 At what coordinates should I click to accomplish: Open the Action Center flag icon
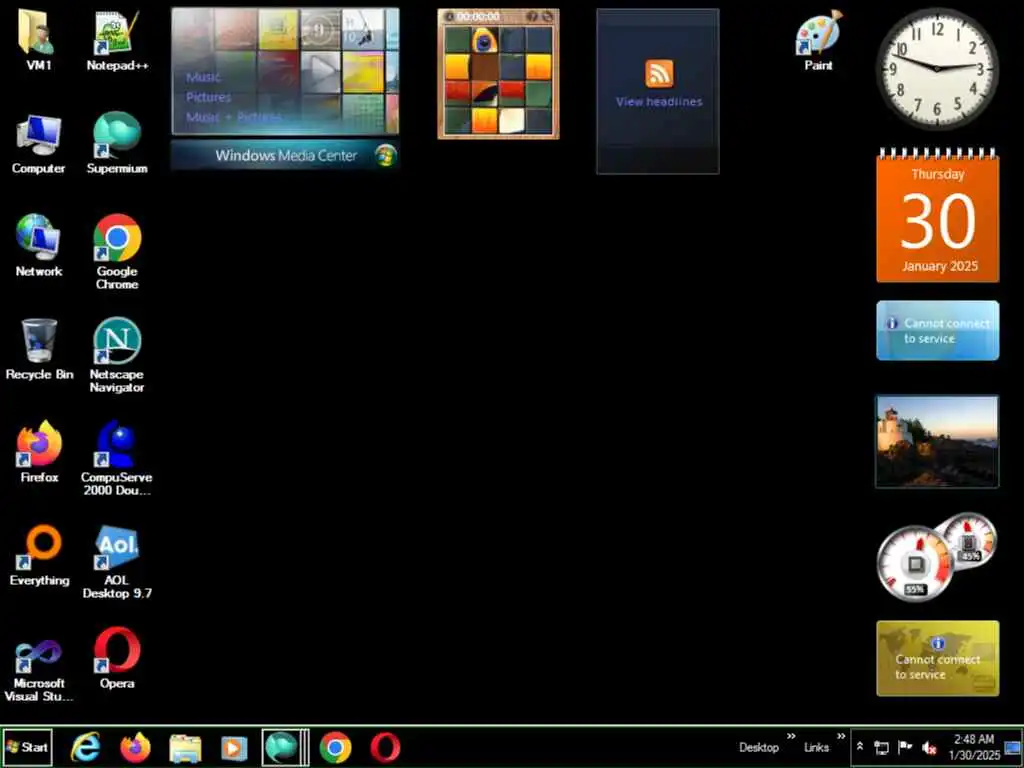(x=905, y=747)
